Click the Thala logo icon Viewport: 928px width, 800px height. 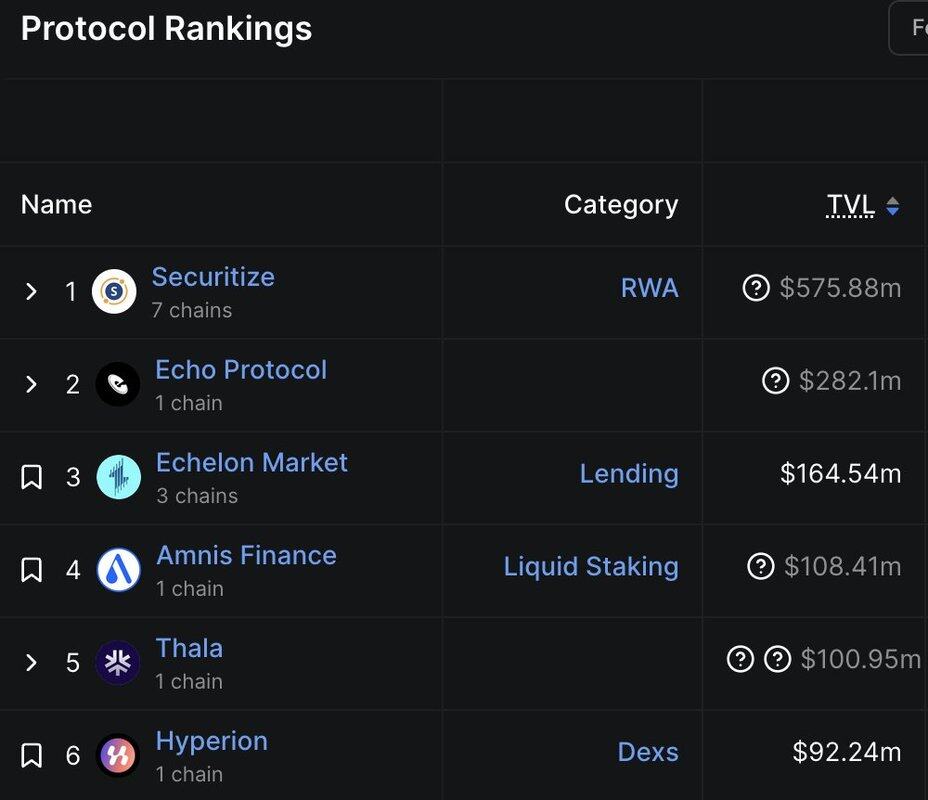[x=118, y=663]
